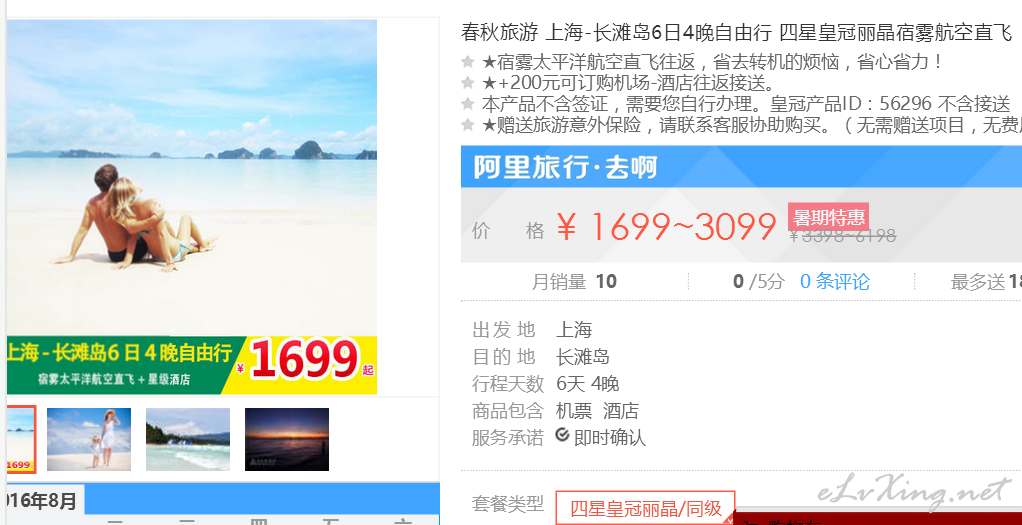Click the 月销量 10 sales count

coord(574,282)
